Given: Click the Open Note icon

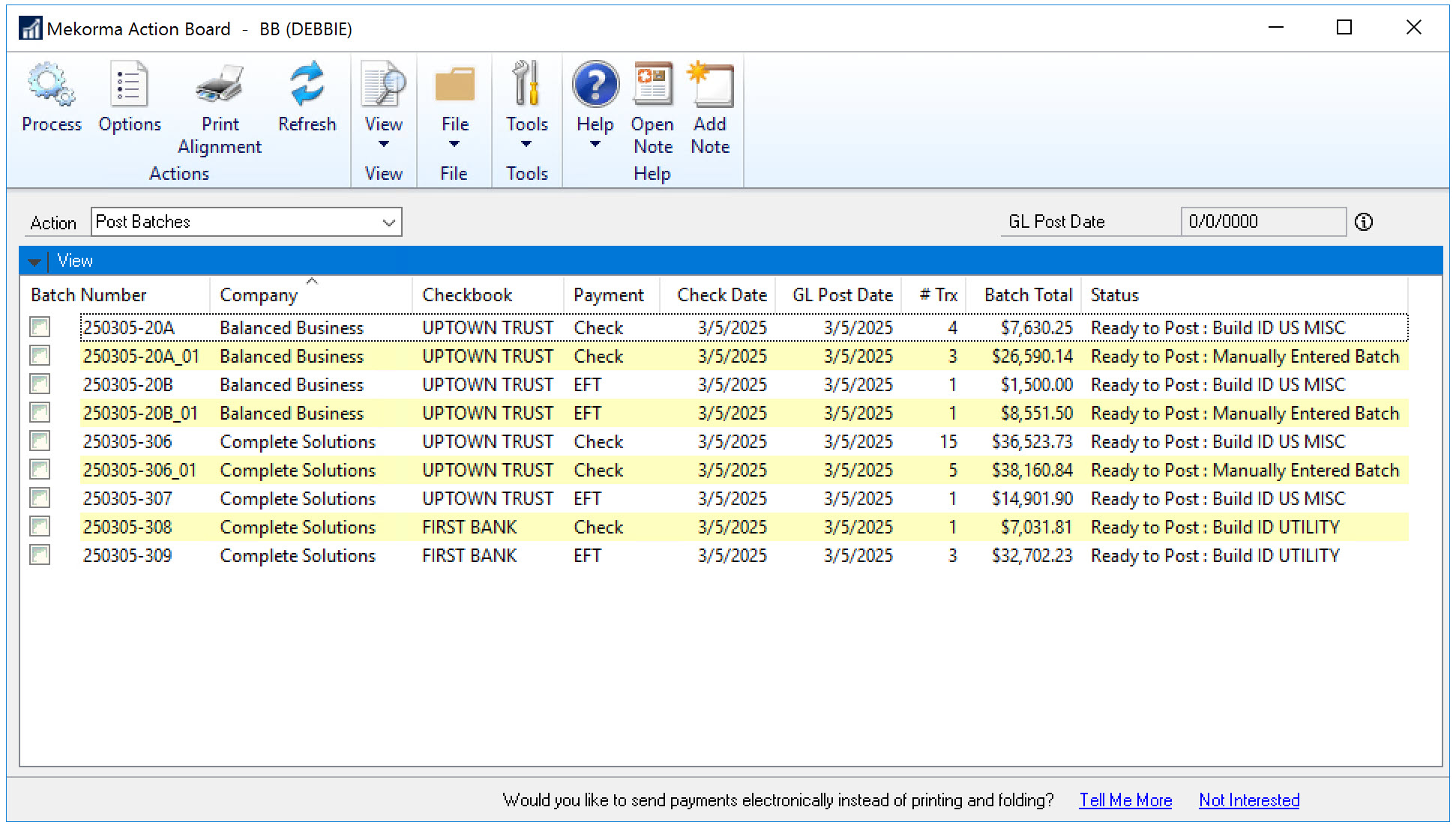Looking at the screenshot, I should click(652, 85).
